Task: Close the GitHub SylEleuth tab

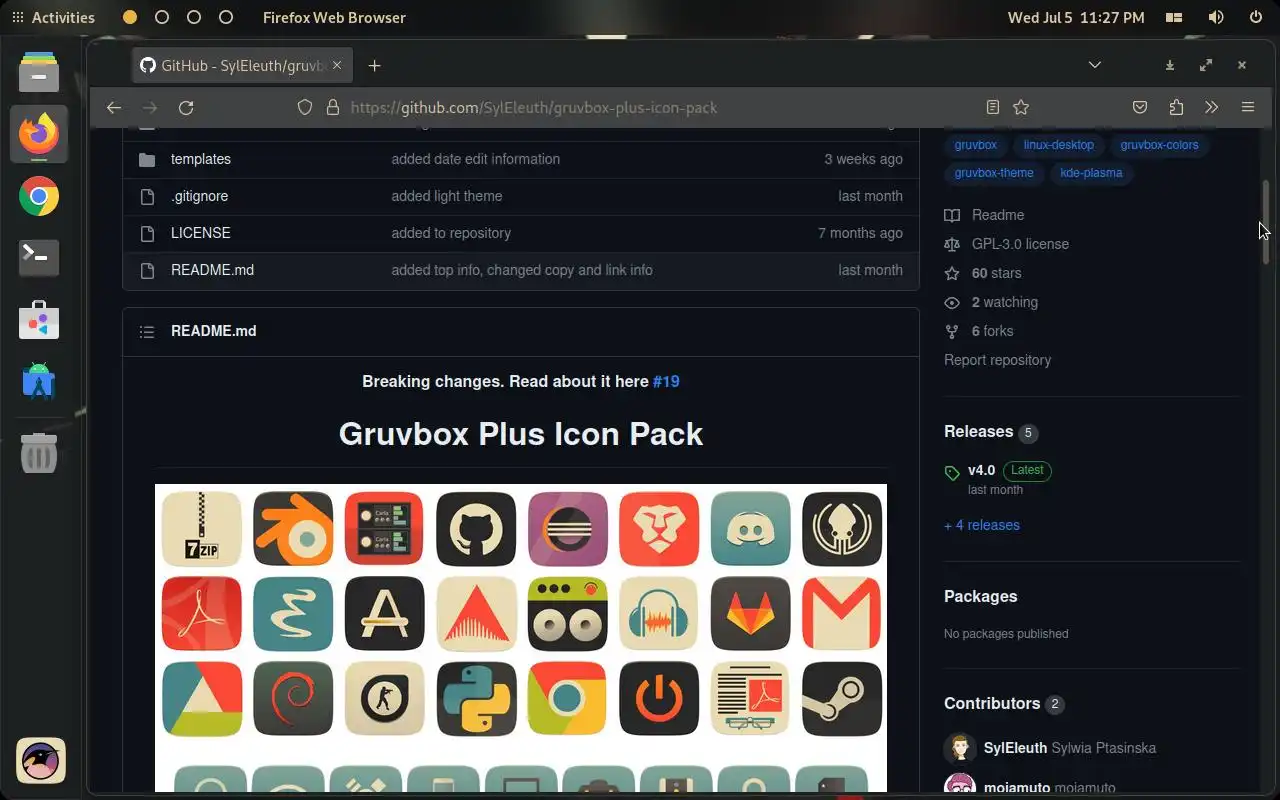Action: click(337, 66)
